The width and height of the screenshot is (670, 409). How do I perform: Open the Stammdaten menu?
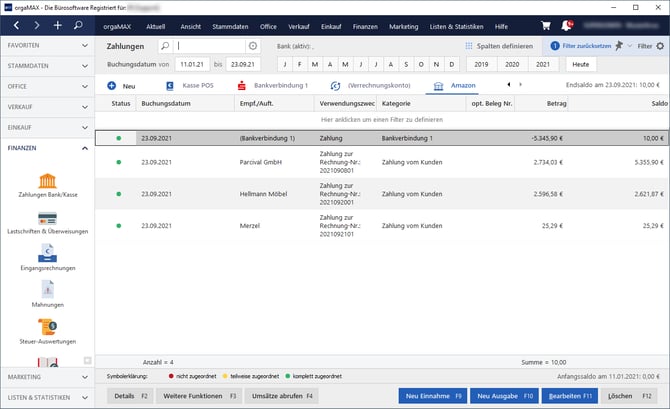coord(230,26)
